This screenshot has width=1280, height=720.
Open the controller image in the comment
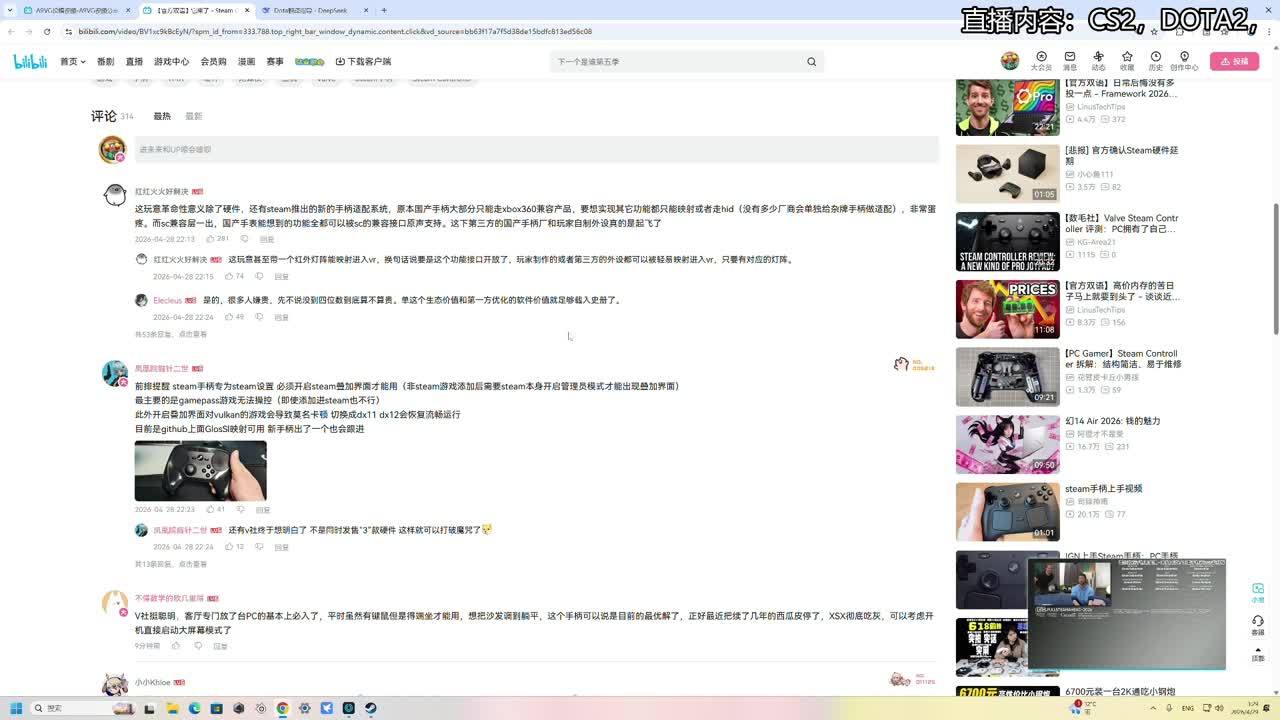click(x=200, y=470)
